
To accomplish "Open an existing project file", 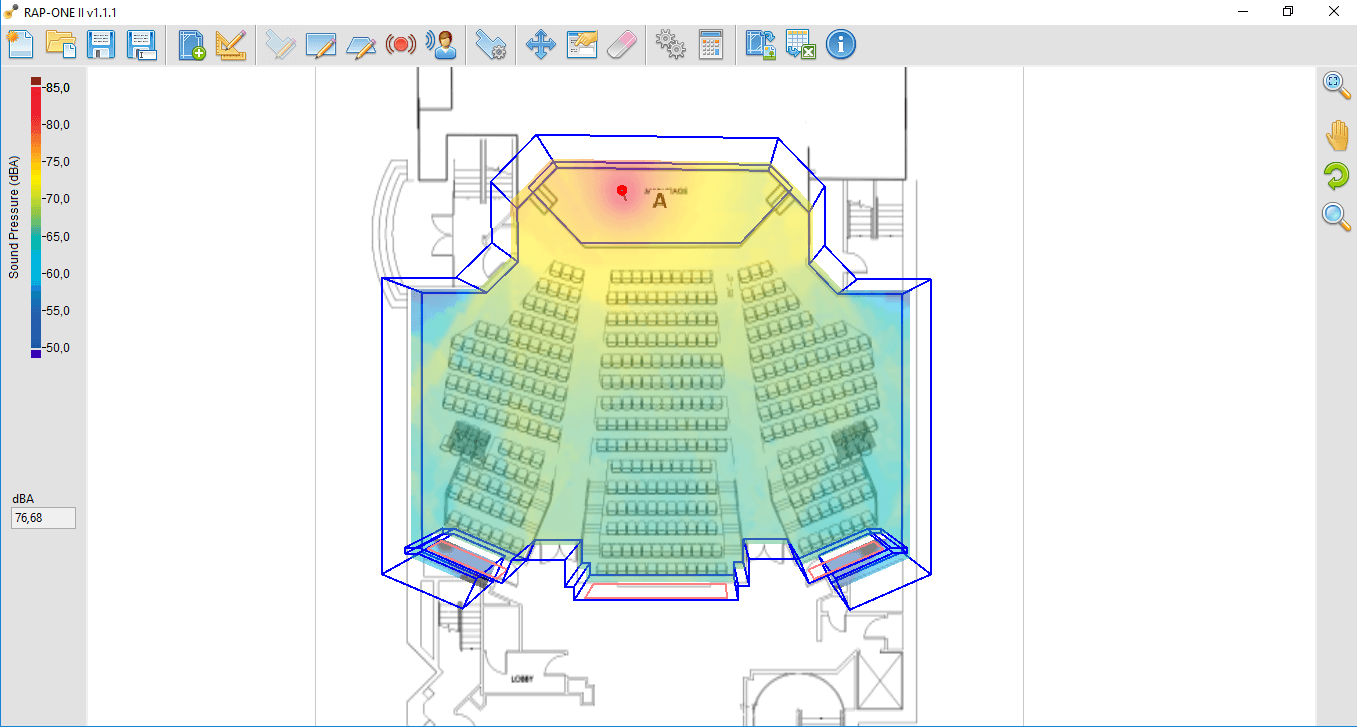I will [61, 44].
